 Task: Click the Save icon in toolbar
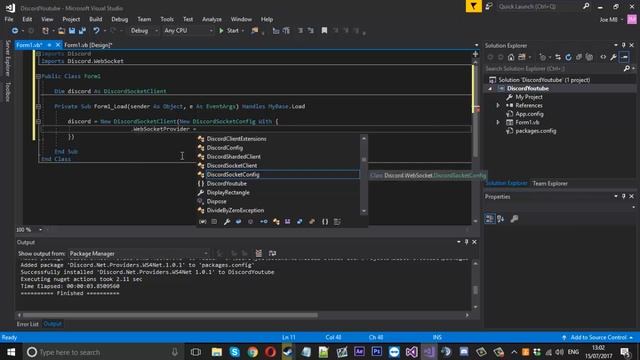[72, 31]
